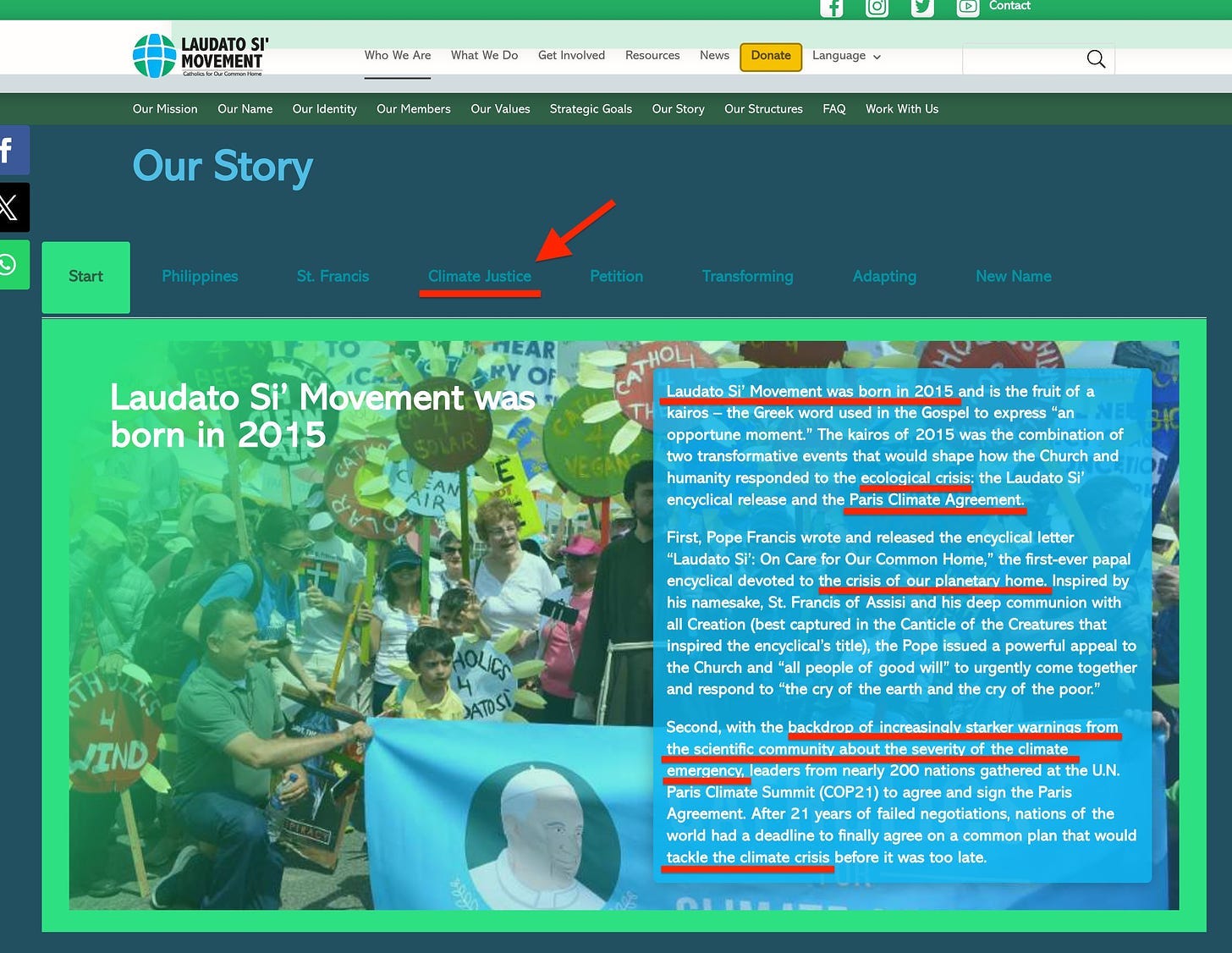The width and height of the screenshot is (1232, 953).
Task: Go to Strategic Goals page
Action: click(591, 109)
